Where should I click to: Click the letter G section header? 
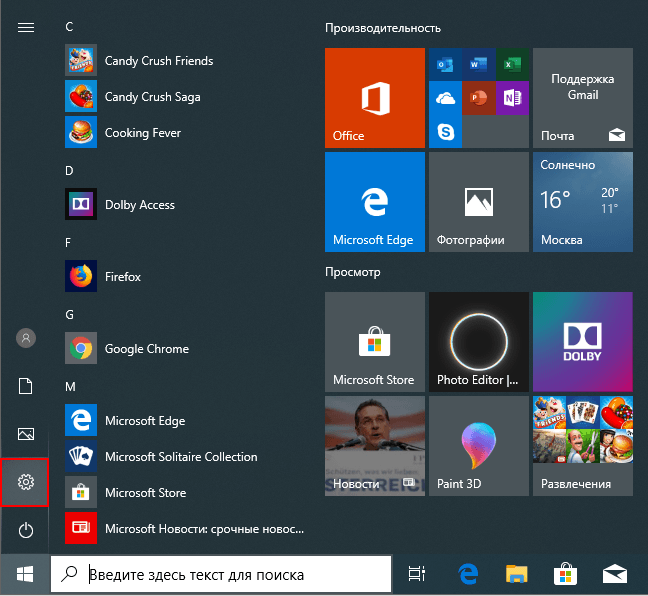coord(69,315)
